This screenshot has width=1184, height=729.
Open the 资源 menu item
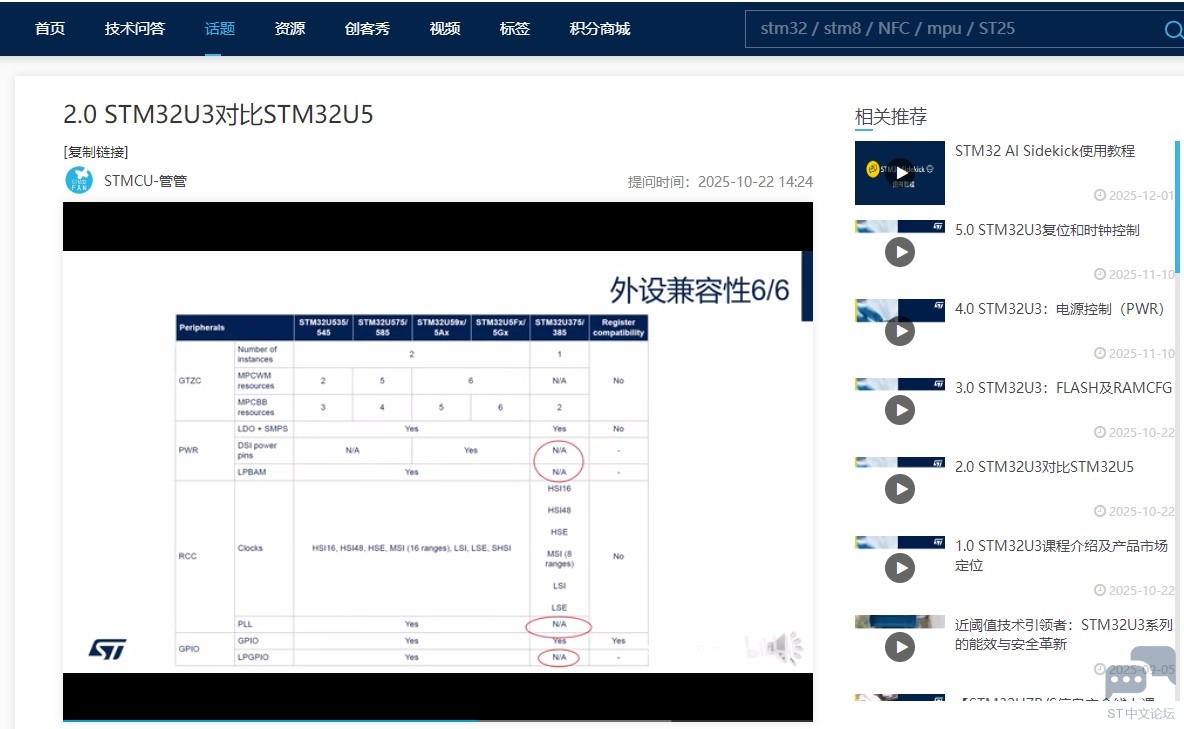[290, 29]
